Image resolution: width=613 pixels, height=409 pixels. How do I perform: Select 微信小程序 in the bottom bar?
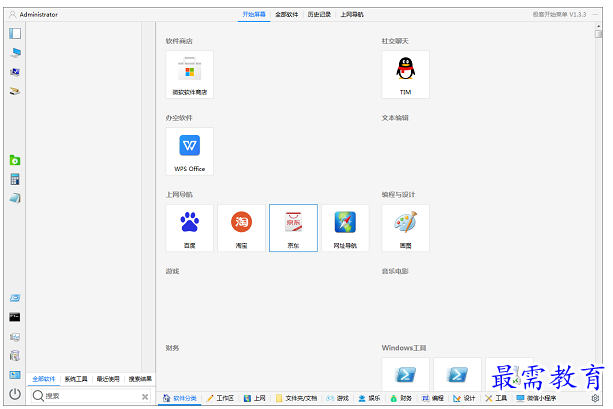tap(536, 398)
